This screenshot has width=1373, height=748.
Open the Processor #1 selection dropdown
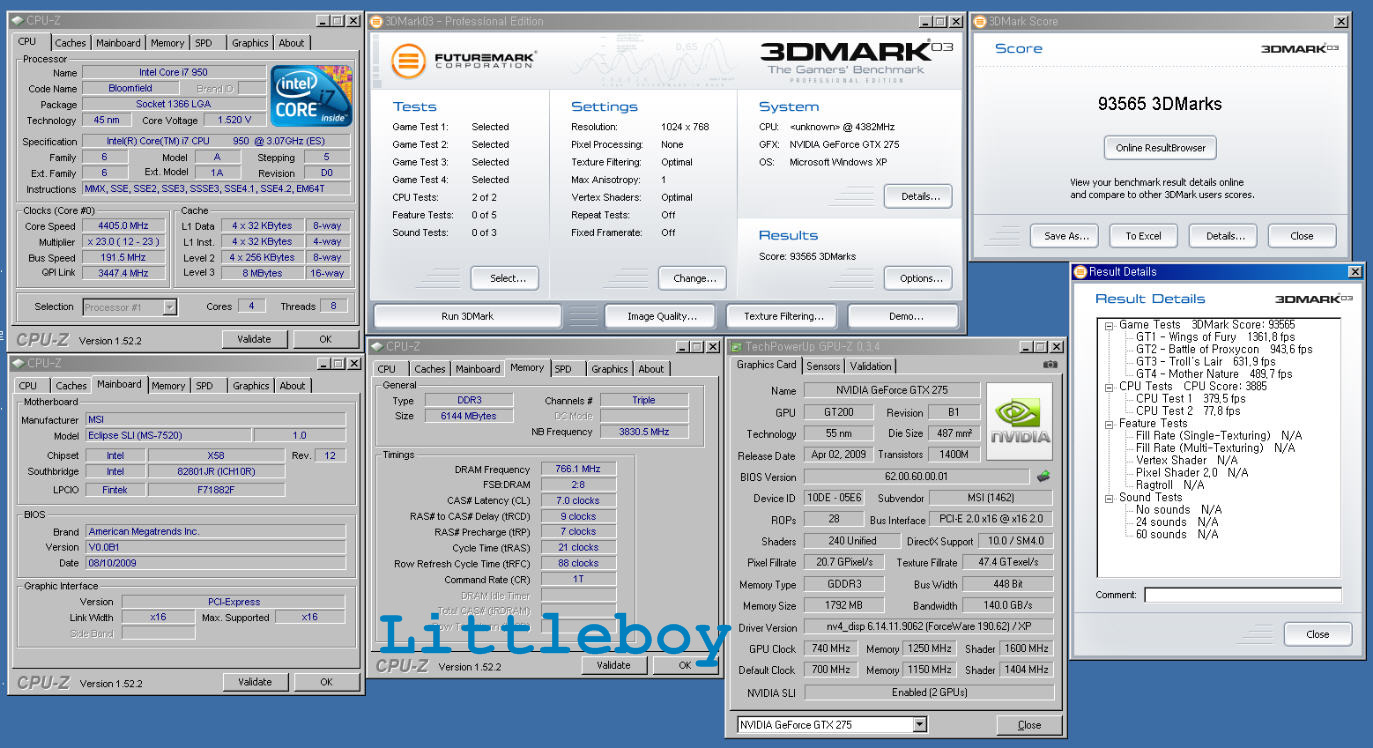pos(169,307)
